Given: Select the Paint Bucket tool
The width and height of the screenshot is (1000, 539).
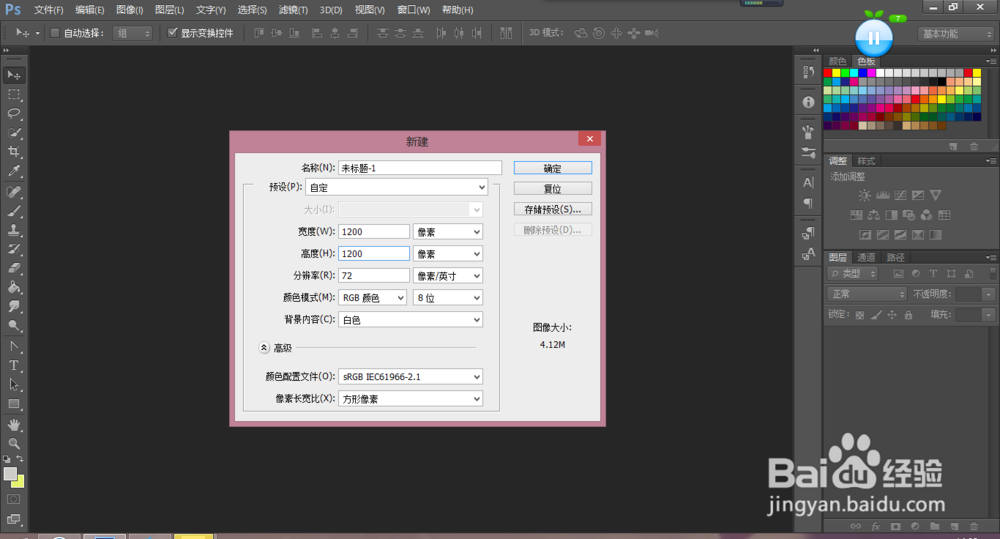Looking at the screenshot, I should pyautogui.click(x=14, y=287).
